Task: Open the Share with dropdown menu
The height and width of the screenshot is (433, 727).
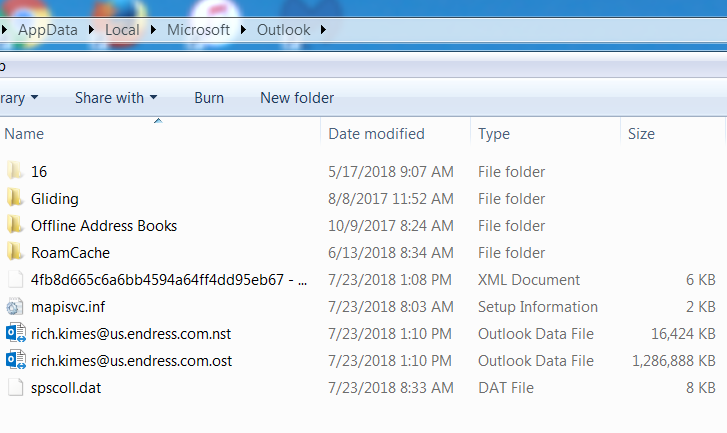Action: 116,98
